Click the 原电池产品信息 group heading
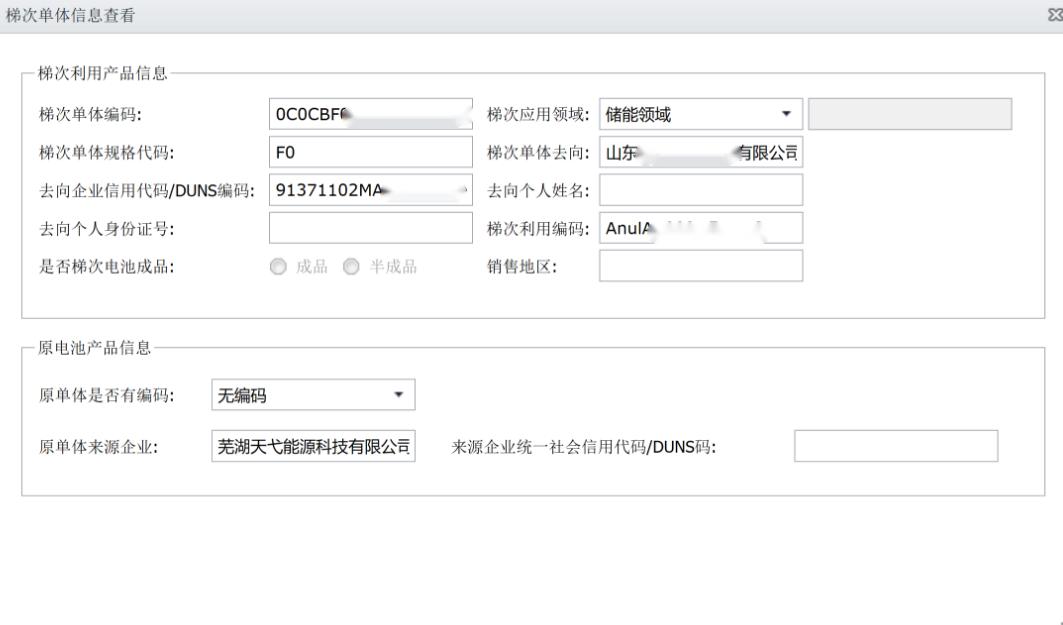 [94, 348]
